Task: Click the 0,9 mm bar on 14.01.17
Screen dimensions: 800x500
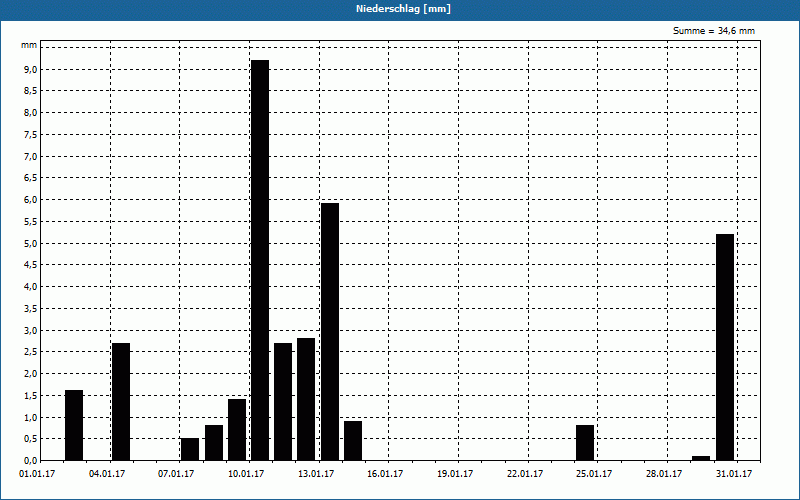Action: (353, 441)
